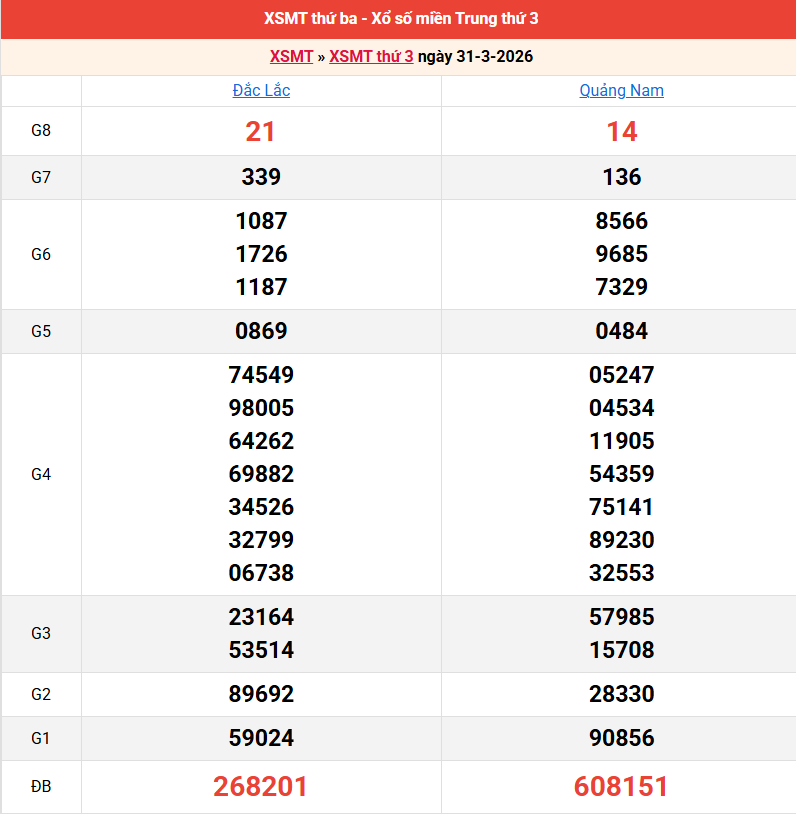Click the red G8 number 14

tap(621, 131)
